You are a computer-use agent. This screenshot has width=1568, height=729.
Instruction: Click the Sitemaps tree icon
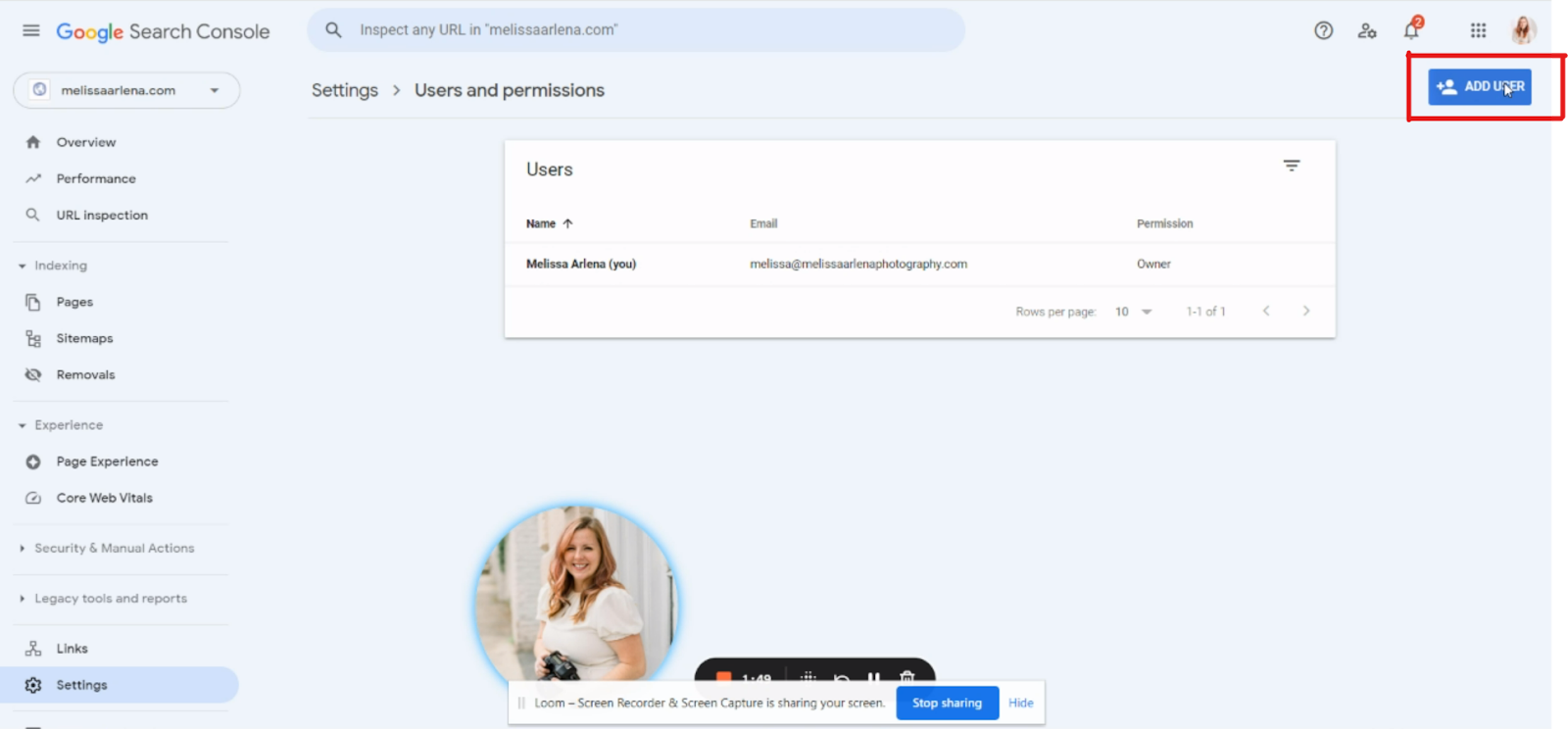tap(33, 338)
